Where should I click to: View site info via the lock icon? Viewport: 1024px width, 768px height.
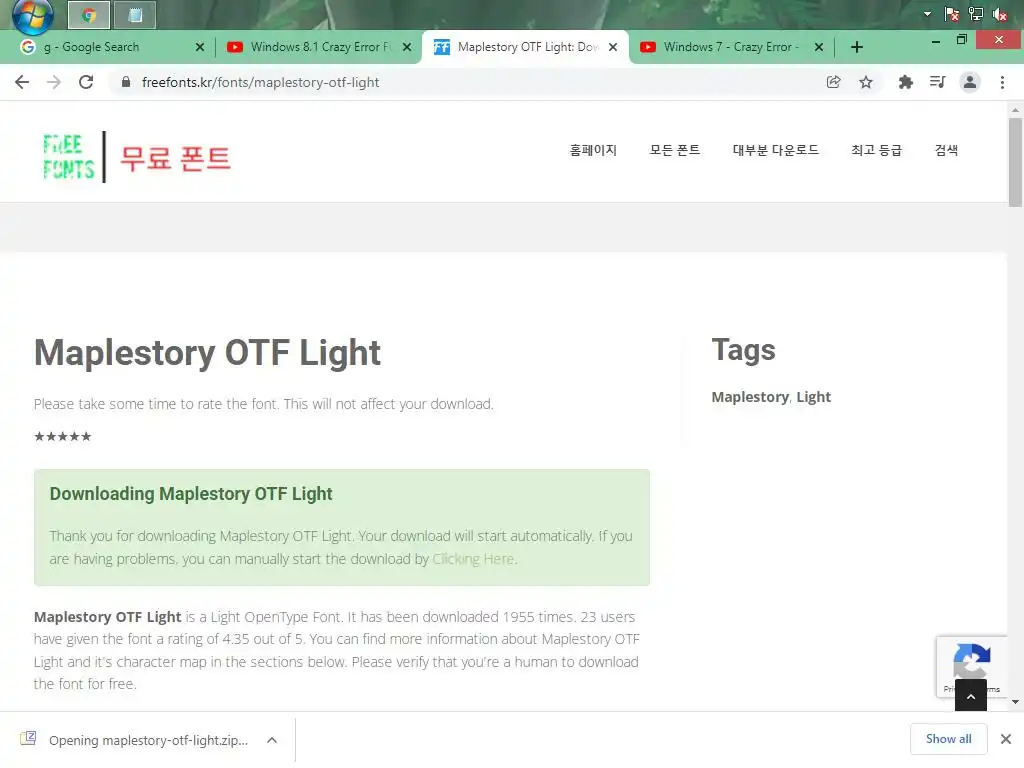pos(126,82)
